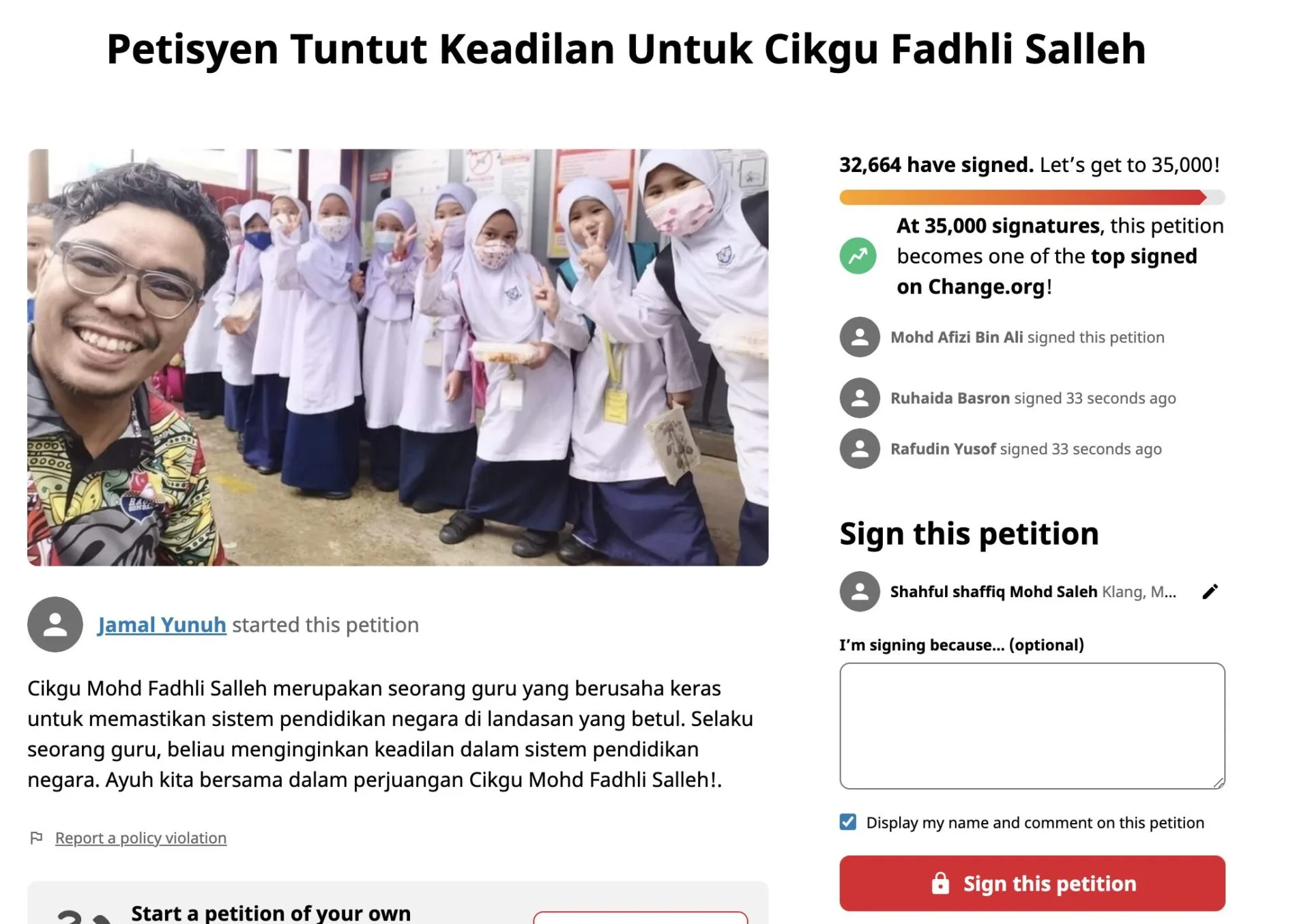This screenshot has width=1310, height=924.
Task: Click Rafudin Yusof's avatar icon
Action: tap(860, 449)
